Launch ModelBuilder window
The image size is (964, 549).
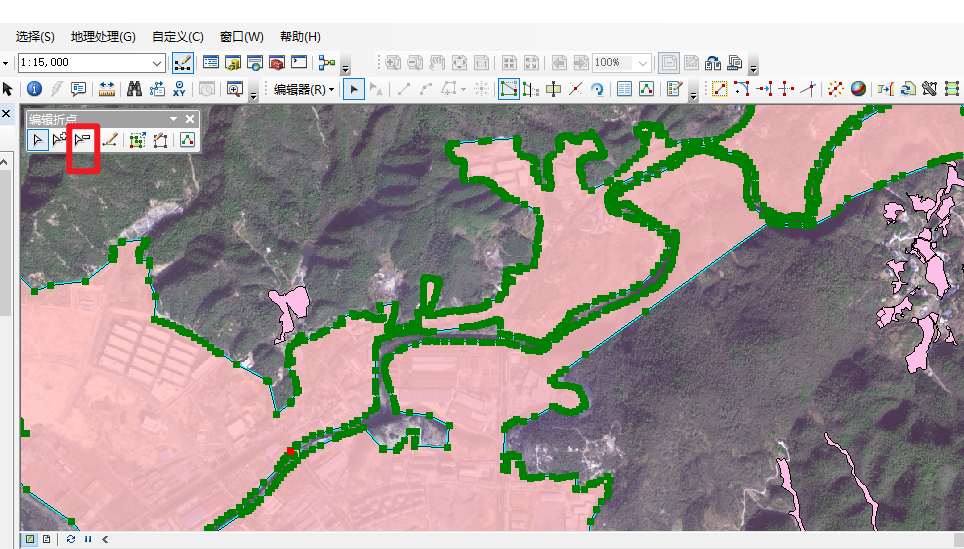click(x=327, y=63)
